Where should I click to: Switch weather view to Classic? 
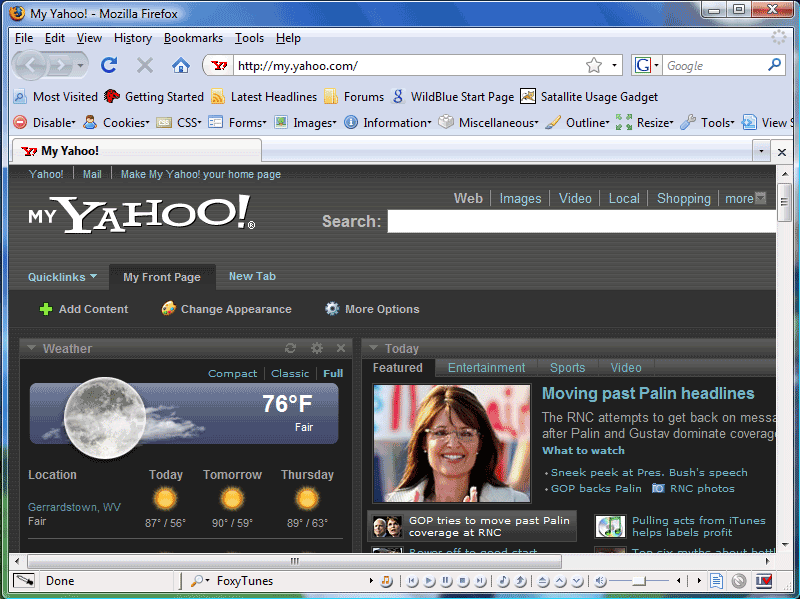(x=290, y=373)
